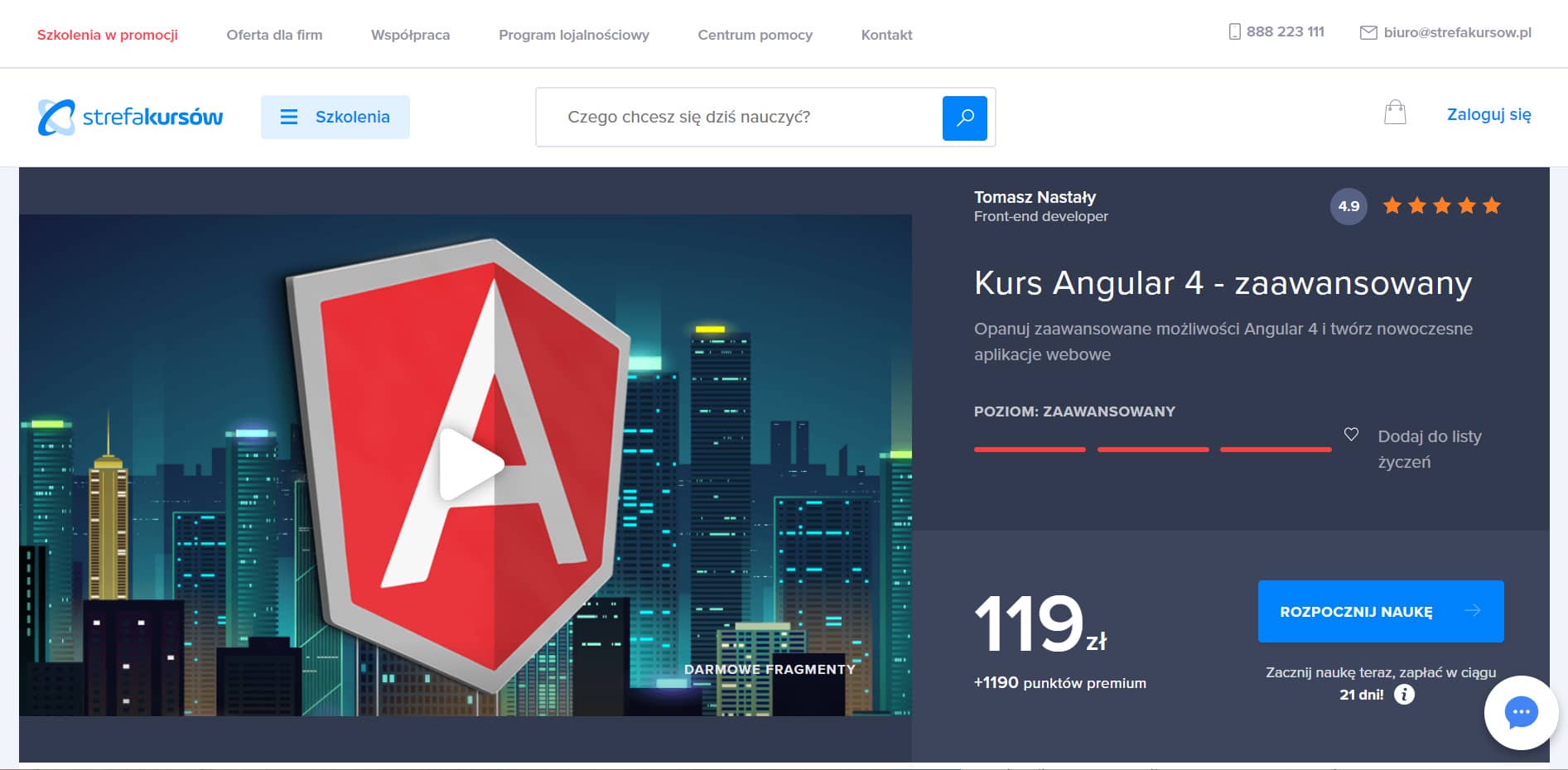Open Współpraca menu item
This screenshot has width=1568, height=770.
pos(410,35)
